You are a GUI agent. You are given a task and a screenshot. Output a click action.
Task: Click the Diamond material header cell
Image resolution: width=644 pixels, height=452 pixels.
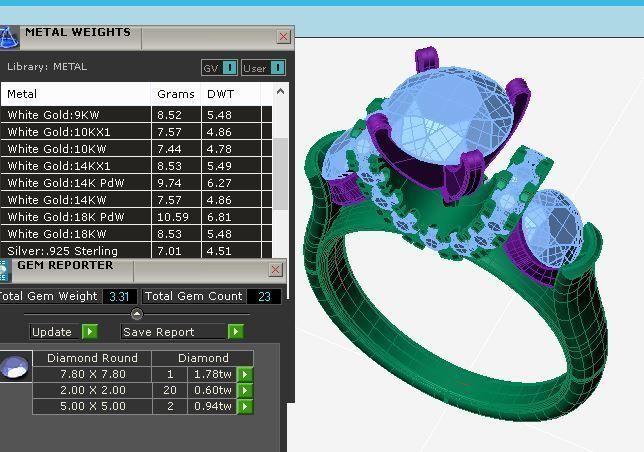[x=203, y=358]
